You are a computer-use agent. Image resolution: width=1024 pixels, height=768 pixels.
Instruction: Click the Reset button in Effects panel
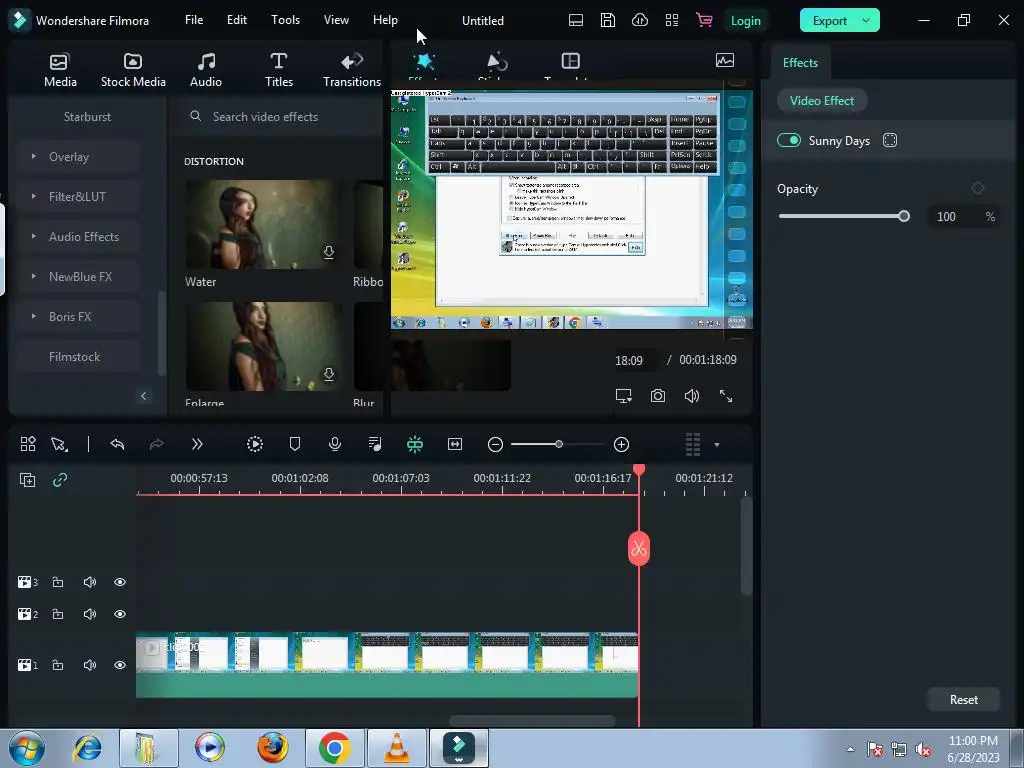(x=963, y=699)
